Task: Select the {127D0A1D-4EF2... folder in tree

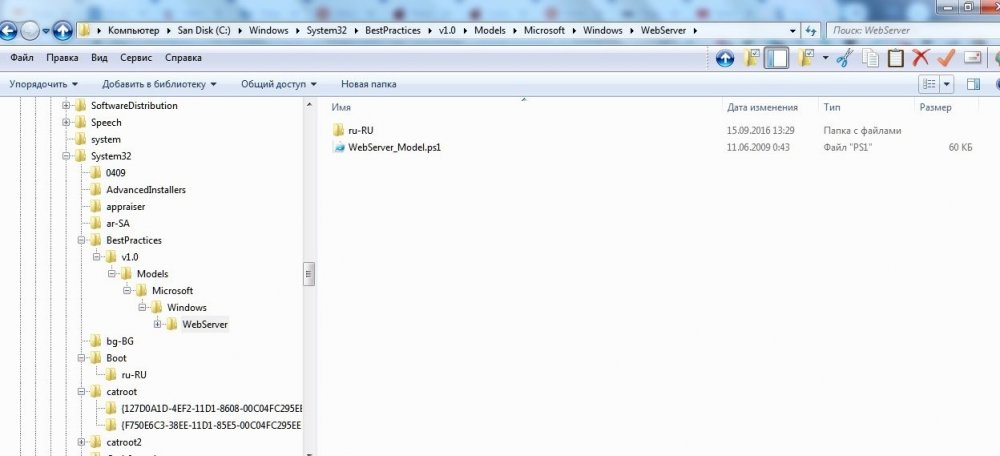Action: coord(211,408)
